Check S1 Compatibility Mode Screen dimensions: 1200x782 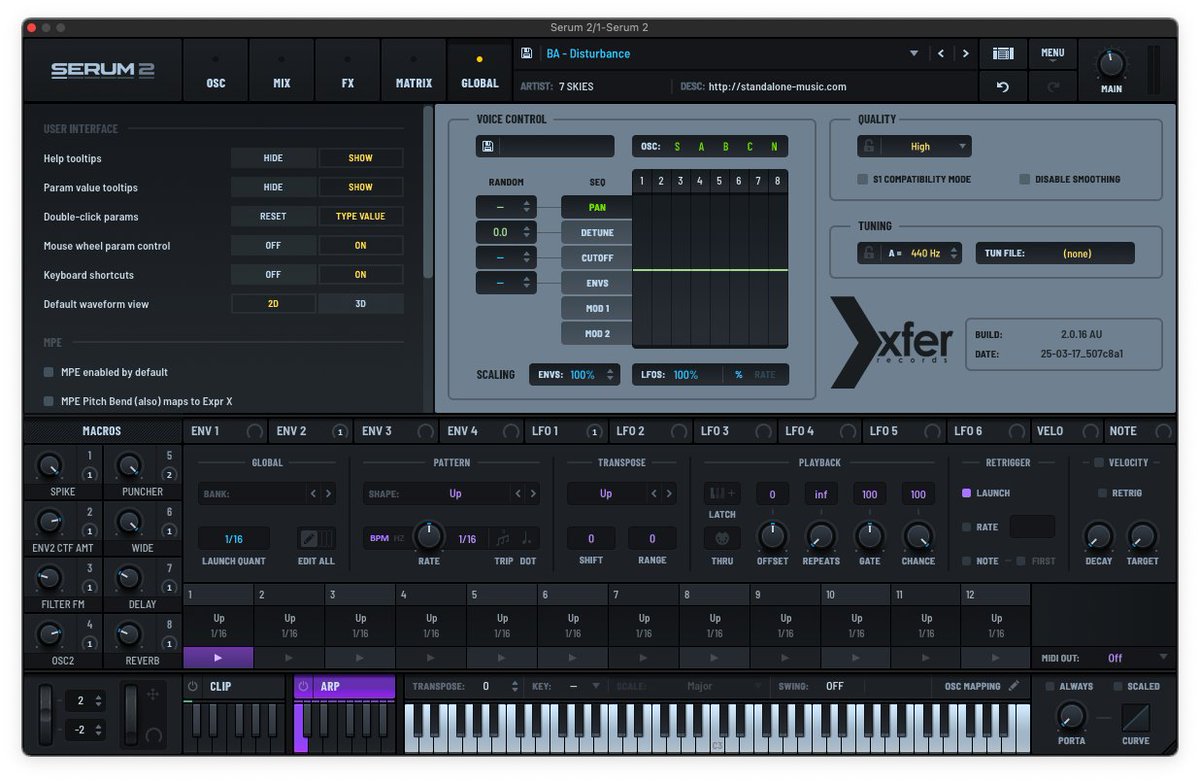863,179
